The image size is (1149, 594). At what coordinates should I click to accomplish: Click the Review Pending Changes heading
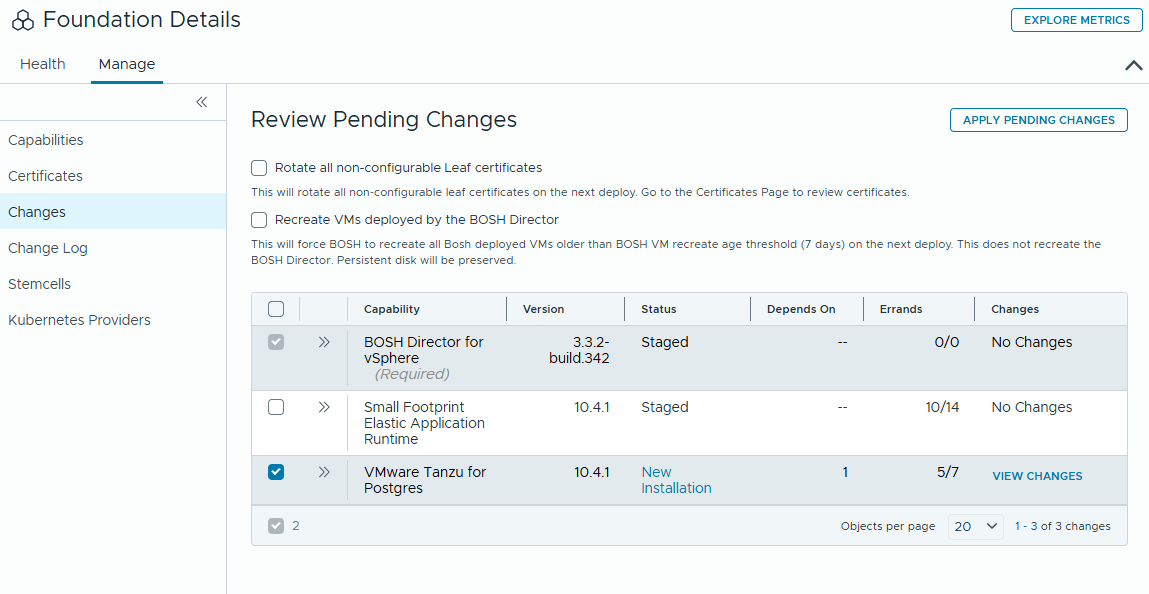[384, 119]
